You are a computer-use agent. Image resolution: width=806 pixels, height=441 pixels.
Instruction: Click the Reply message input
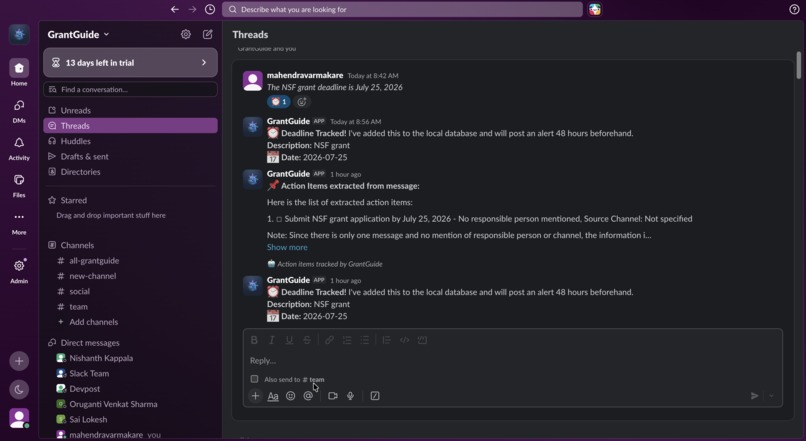click(x=512, y=360)
